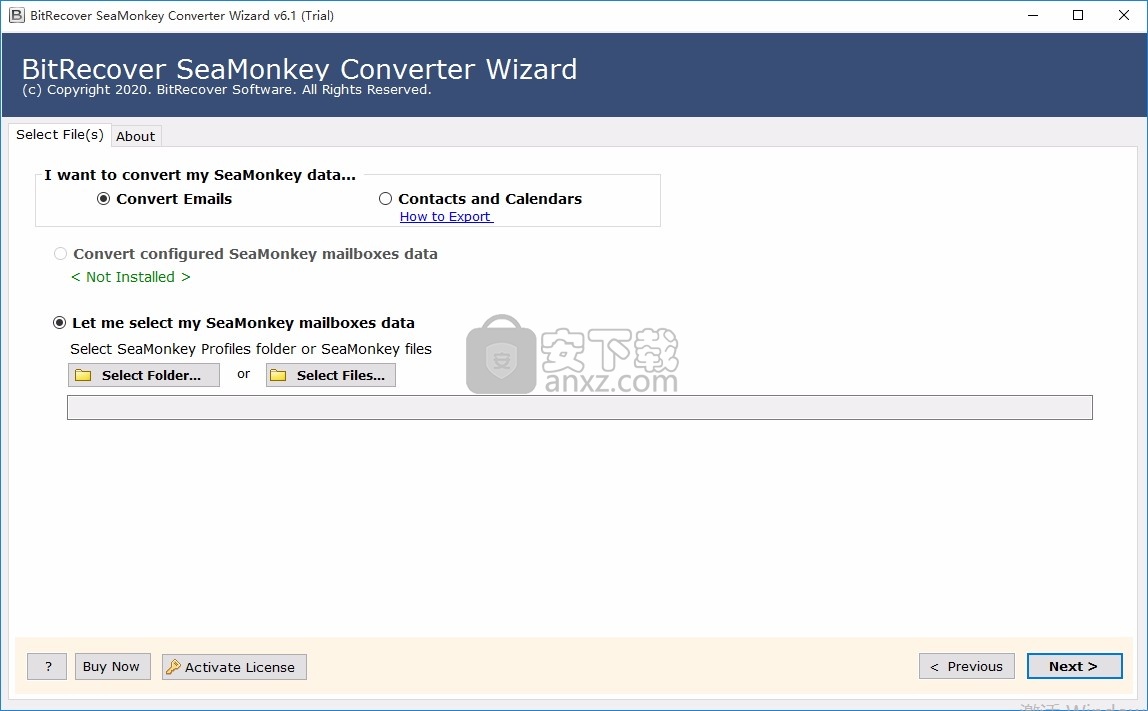Click the Select SeaMonkey Profiles folder instruction text
The height and width of the screenshot is (711, 1148).
(x=251, y=349)
